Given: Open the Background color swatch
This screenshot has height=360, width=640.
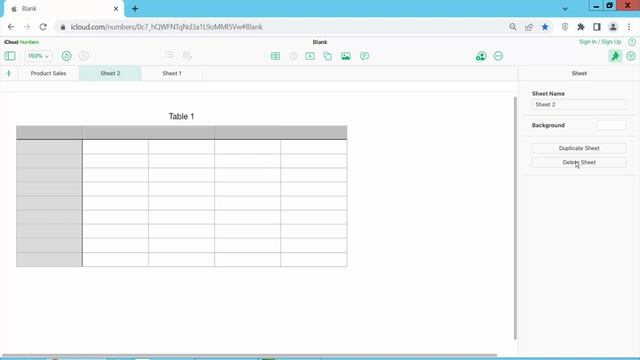Looking at the screenshot, I should [x=611, y=125].
